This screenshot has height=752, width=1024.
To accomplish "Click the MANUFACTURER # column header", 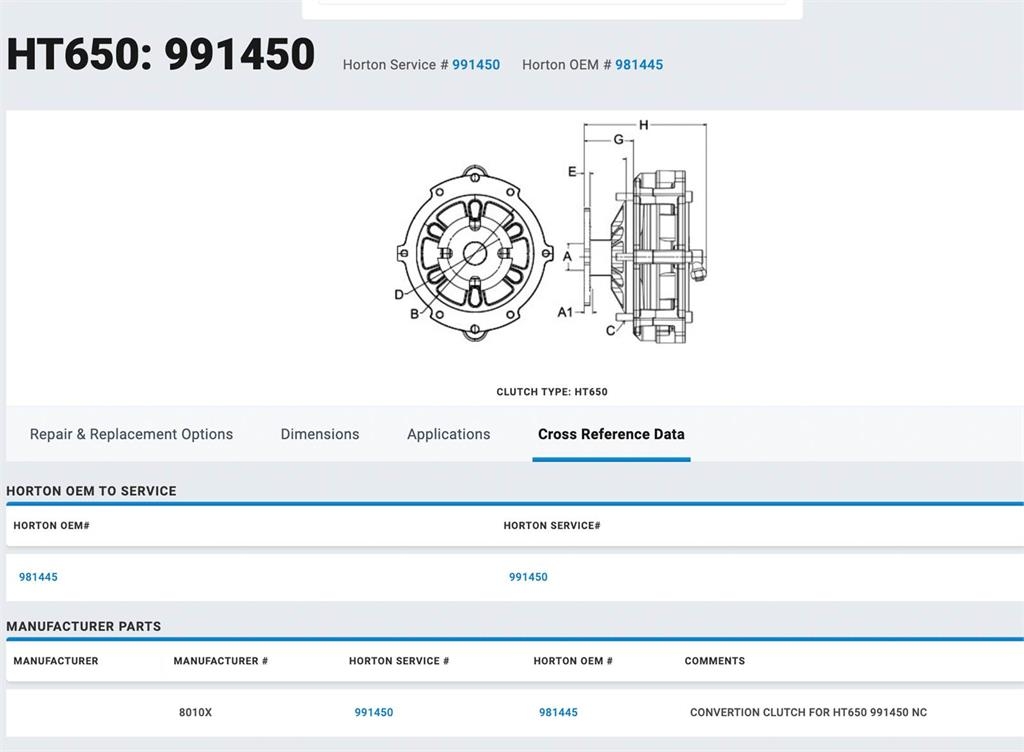I will [x=220, y=661].
